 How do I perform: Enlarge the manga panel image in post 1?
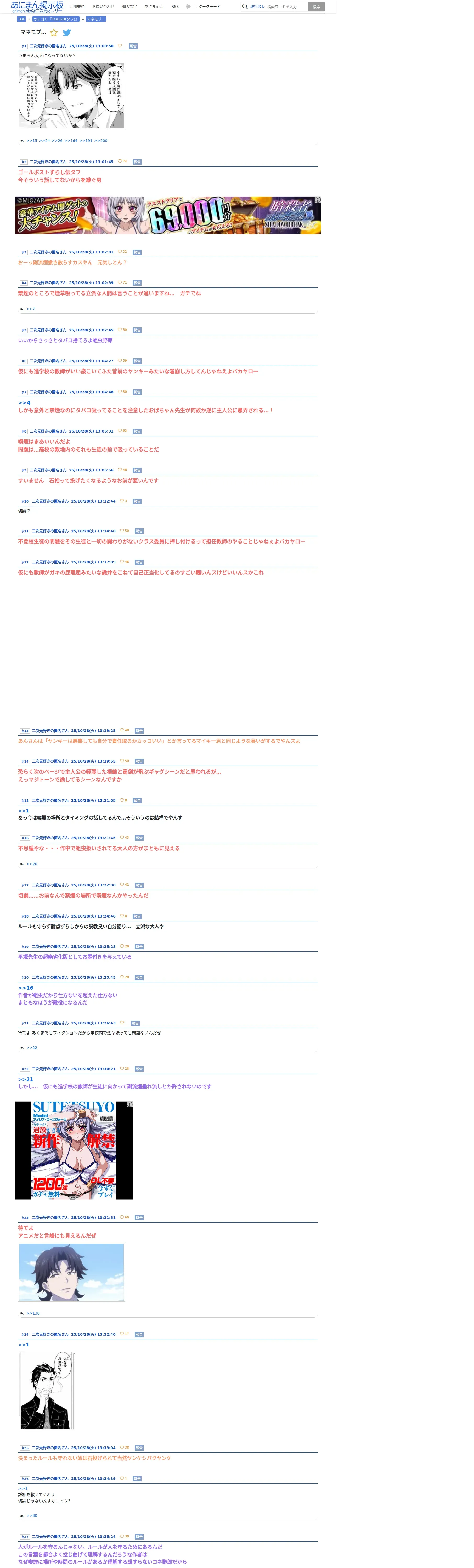[x=71, y=96]
